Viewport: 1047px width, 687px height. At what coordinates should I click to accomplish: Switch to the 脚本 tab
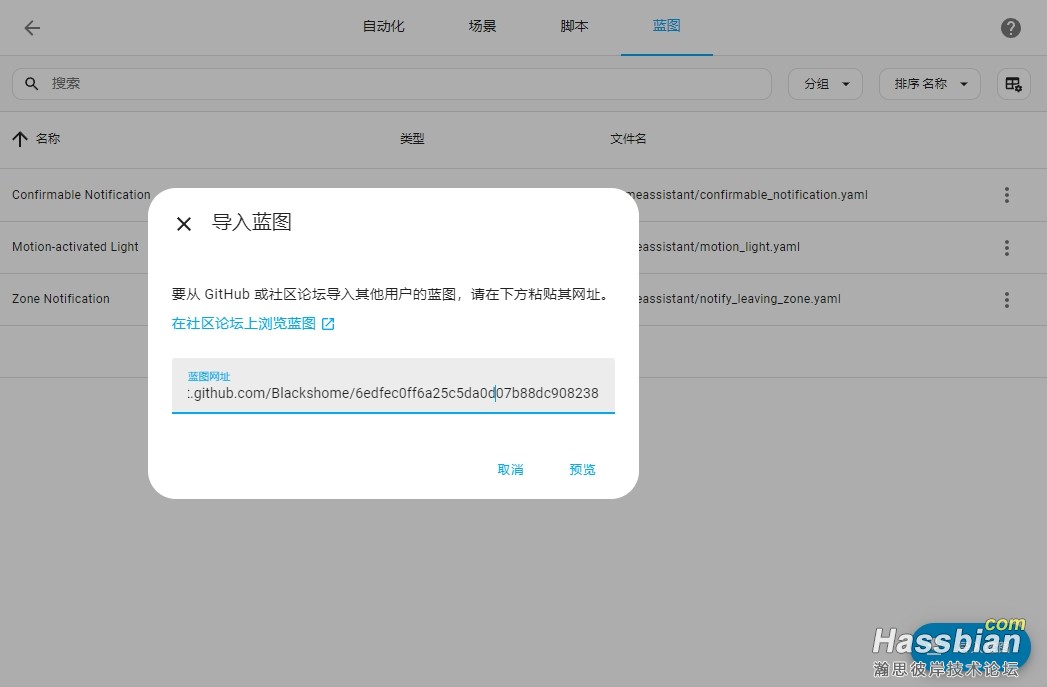[574, 27]
